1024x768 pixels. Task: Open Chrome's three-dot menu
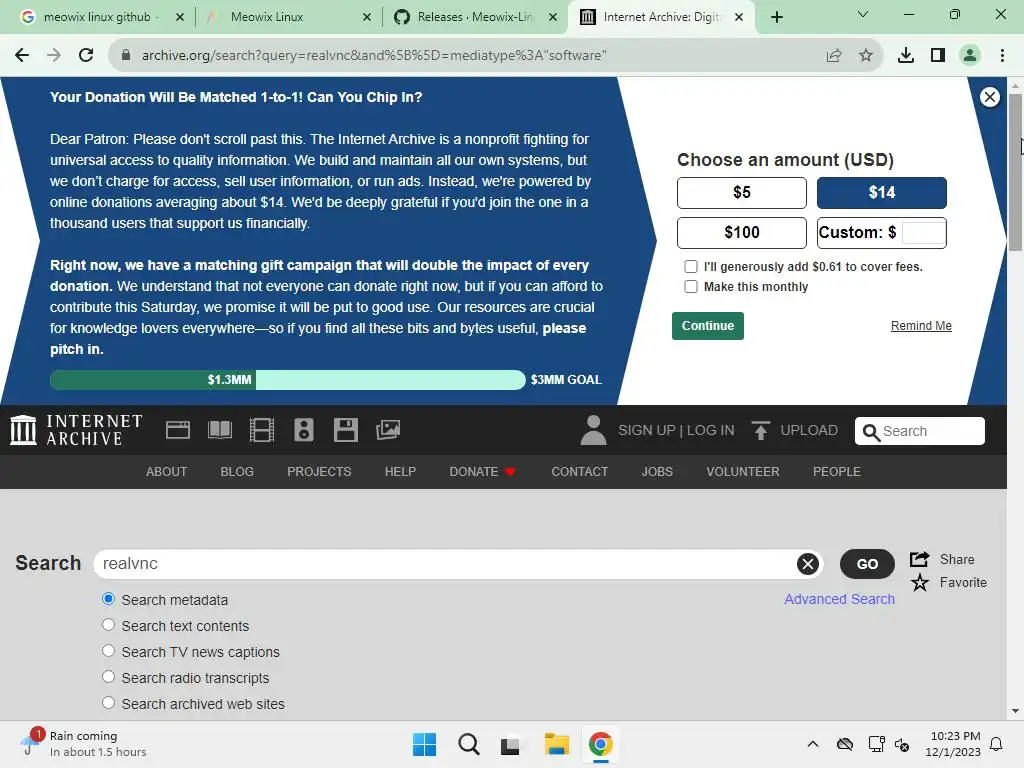click(x=1002, y=55)
